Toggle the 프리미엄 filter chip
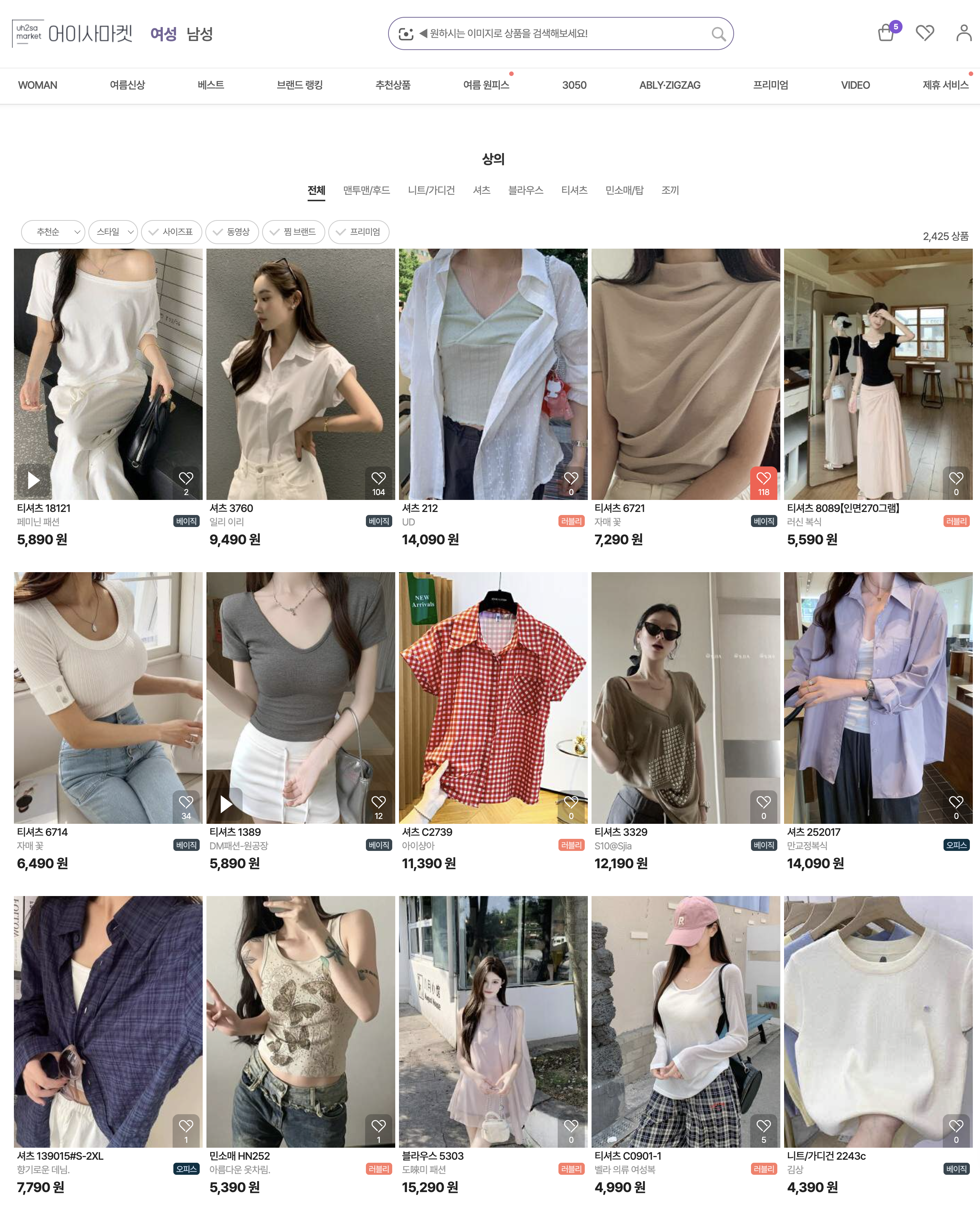The width and height of the screenshot is (980, 1206). 358,232
